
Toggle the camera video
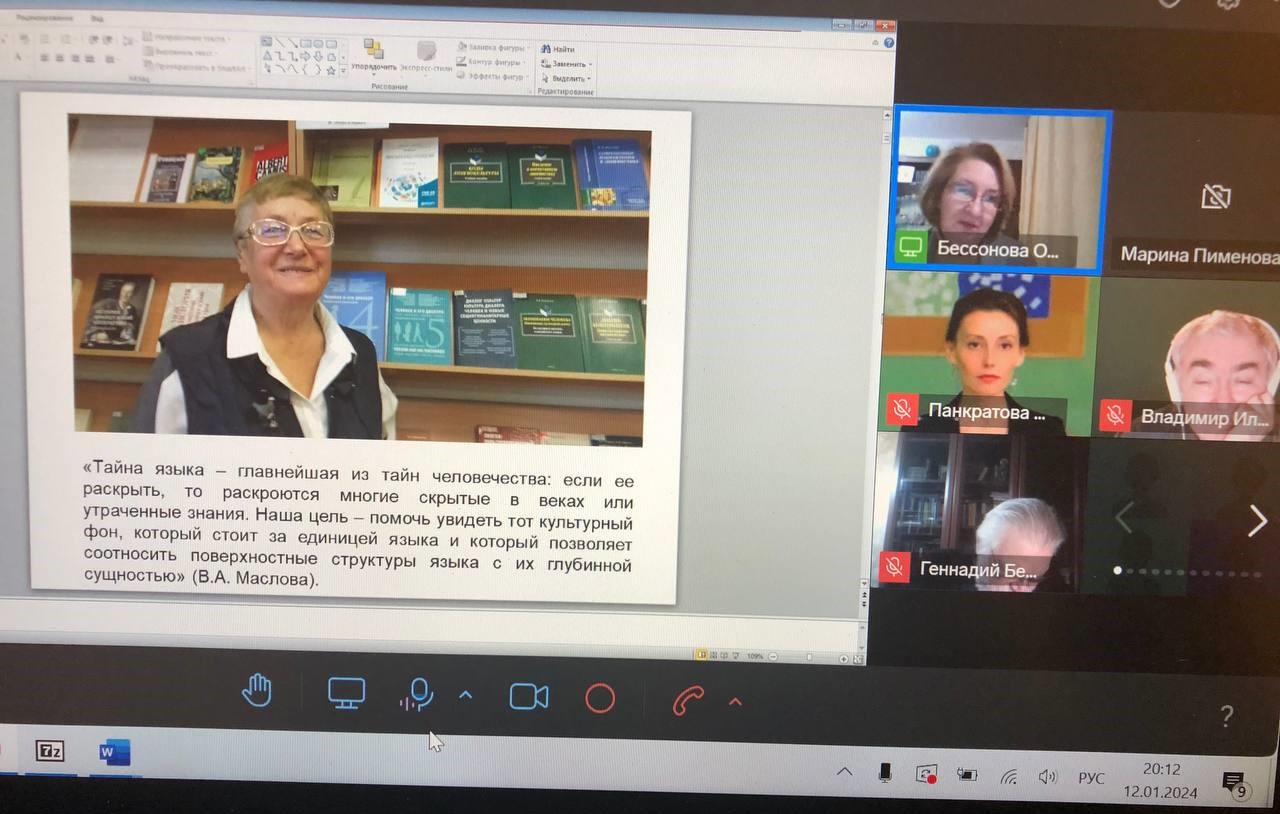point(529,697)
